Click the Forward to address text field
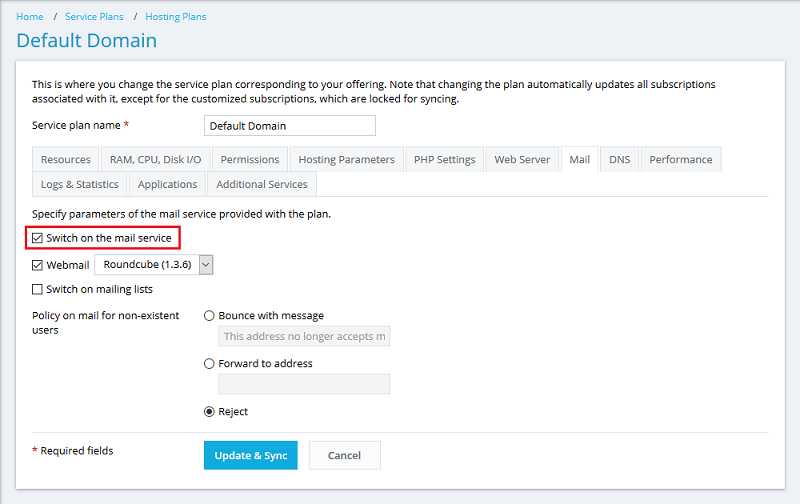The height and width of the screenshot is (504, 800). 304,385
